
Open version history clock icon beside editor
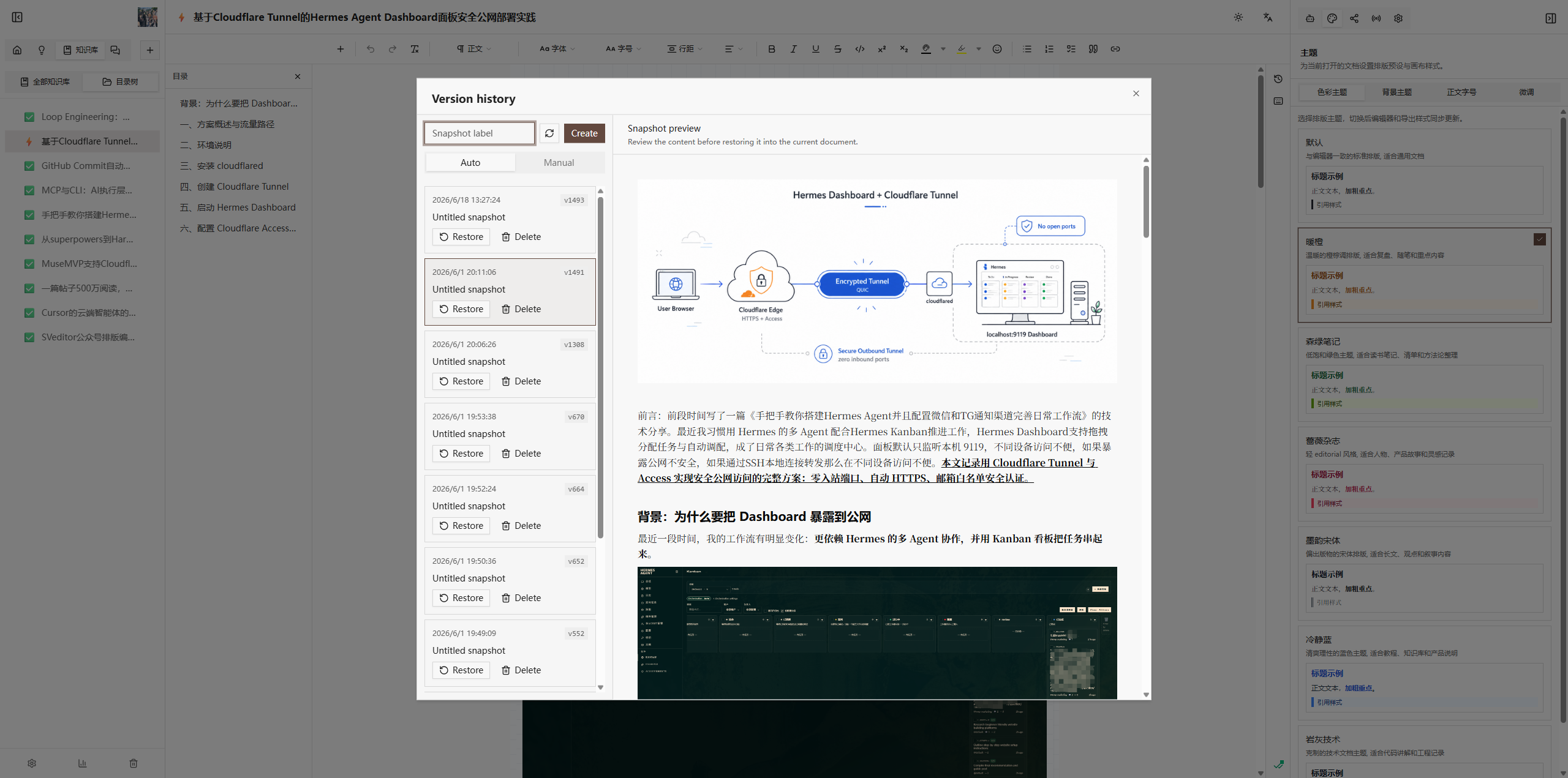click(x=1278, y=79)
